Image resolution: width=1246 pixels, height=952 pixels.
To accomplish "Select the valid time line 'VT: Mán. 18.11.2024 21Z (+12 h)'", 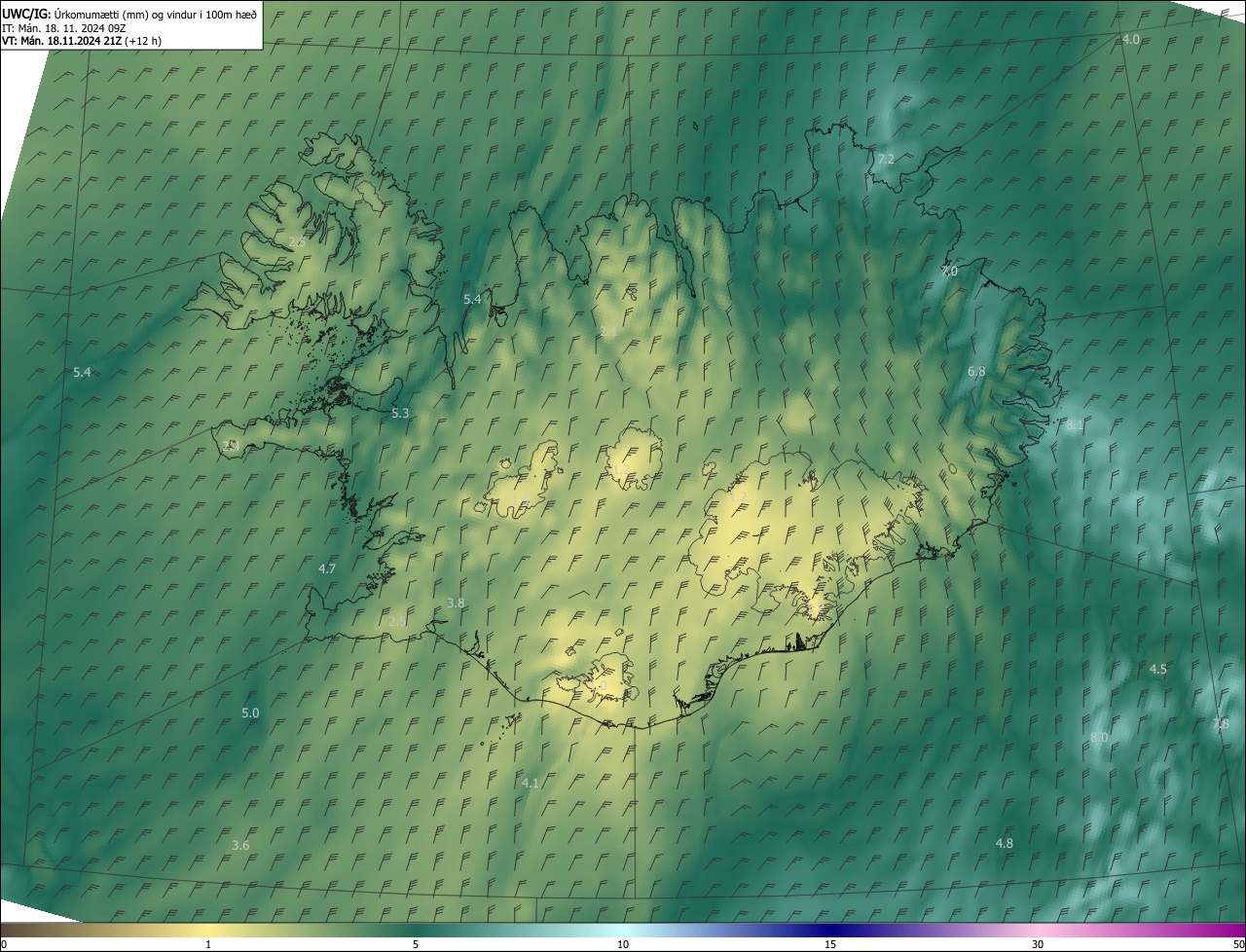I will pos(82,41).
